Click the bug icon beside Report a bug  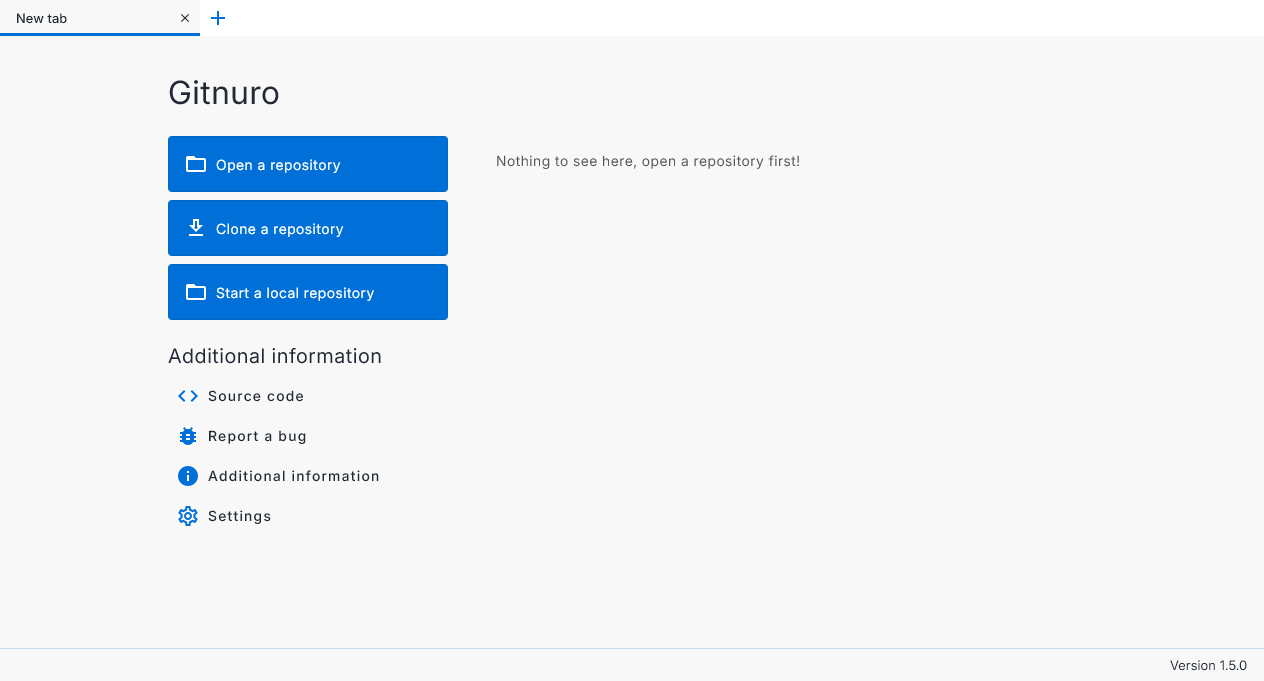coord(188,436)
